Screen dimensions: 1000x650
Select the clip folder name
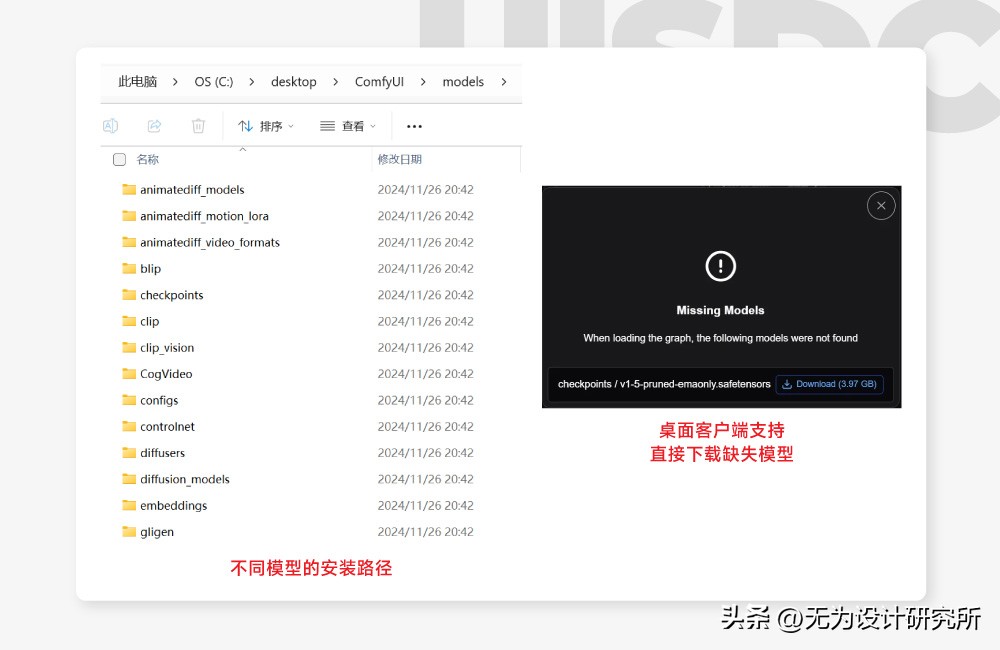(x=149, y=321)
